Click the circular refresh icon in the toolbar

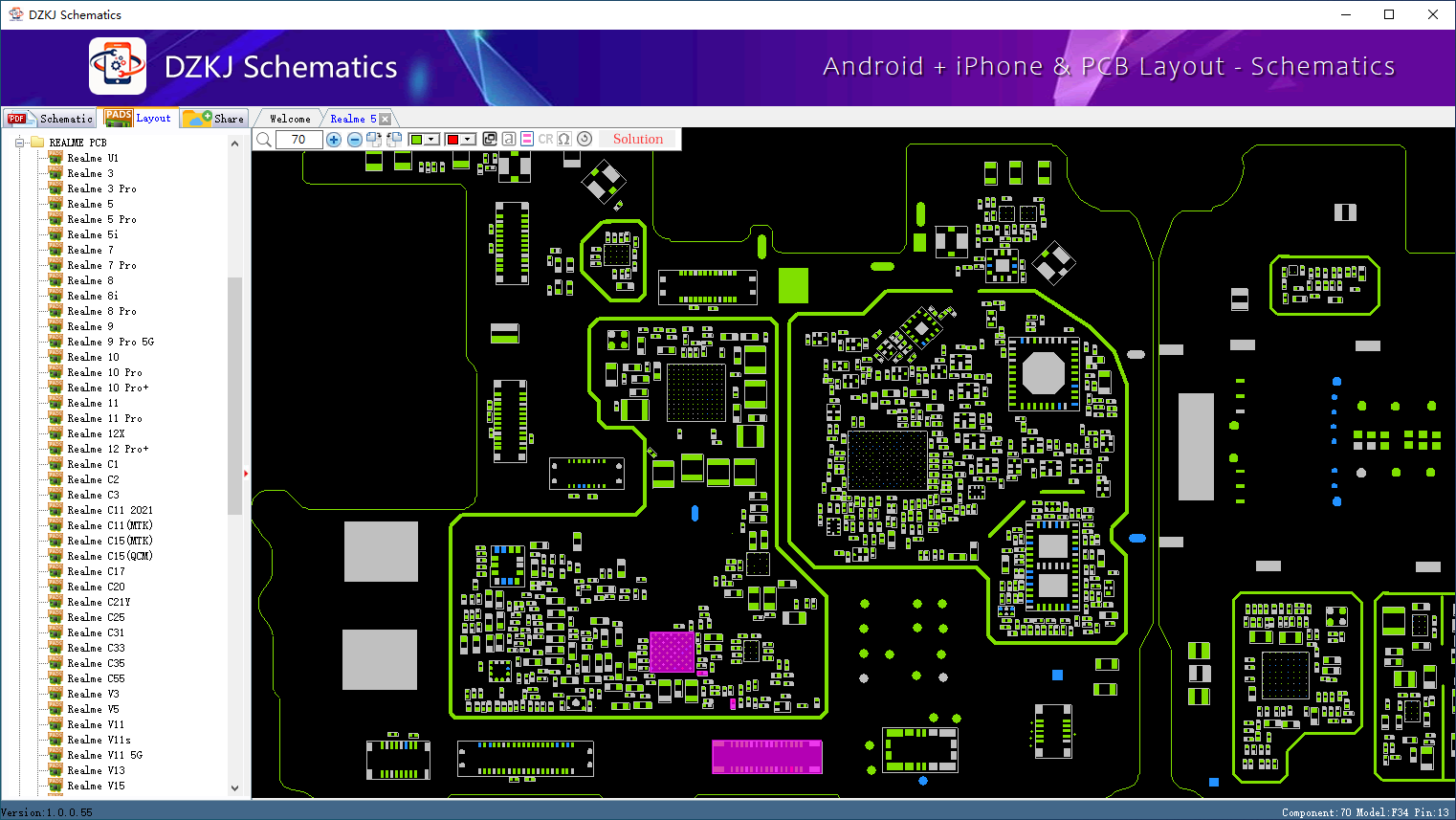point(585,139)
